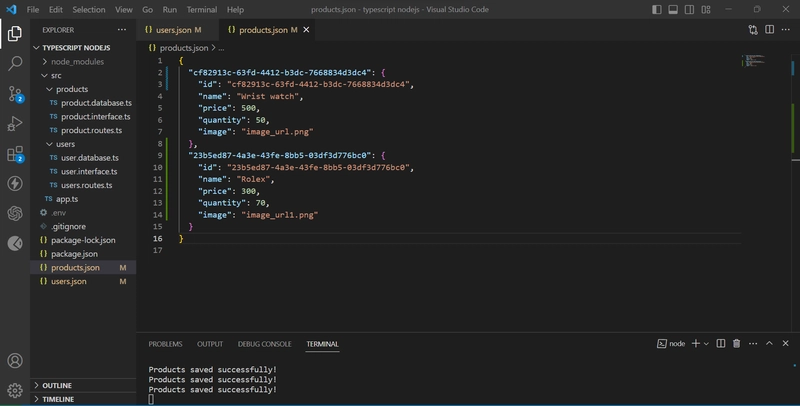Screen dimensions: 800x406
Task: Open editor More Actions ellipsis
Action: tap(786, 30)
